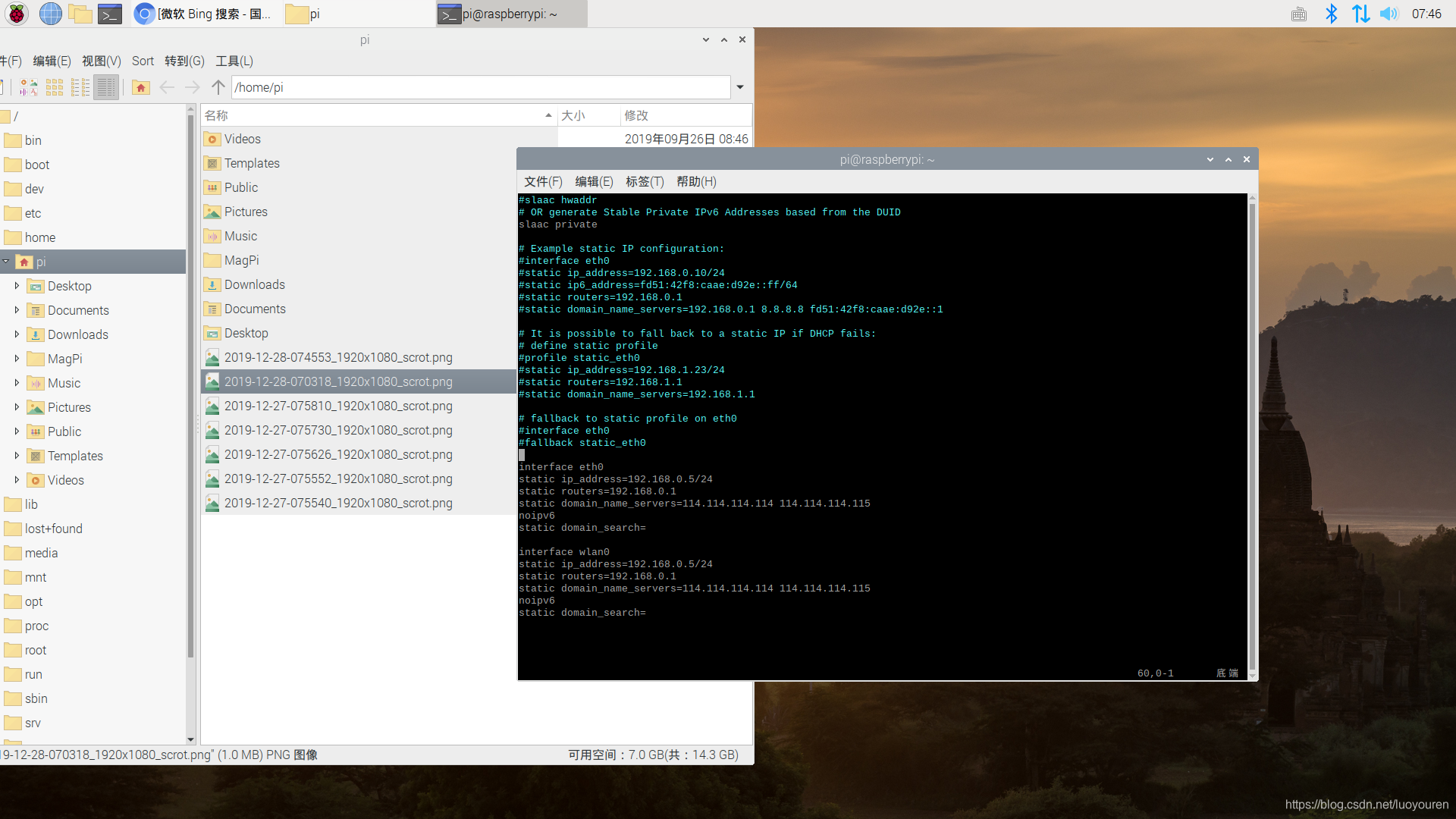This screenshot has height=819, width=1456.
Task: Expand the Desktop folder in tree
Action: pyautogui.click(x=17, y=286)
